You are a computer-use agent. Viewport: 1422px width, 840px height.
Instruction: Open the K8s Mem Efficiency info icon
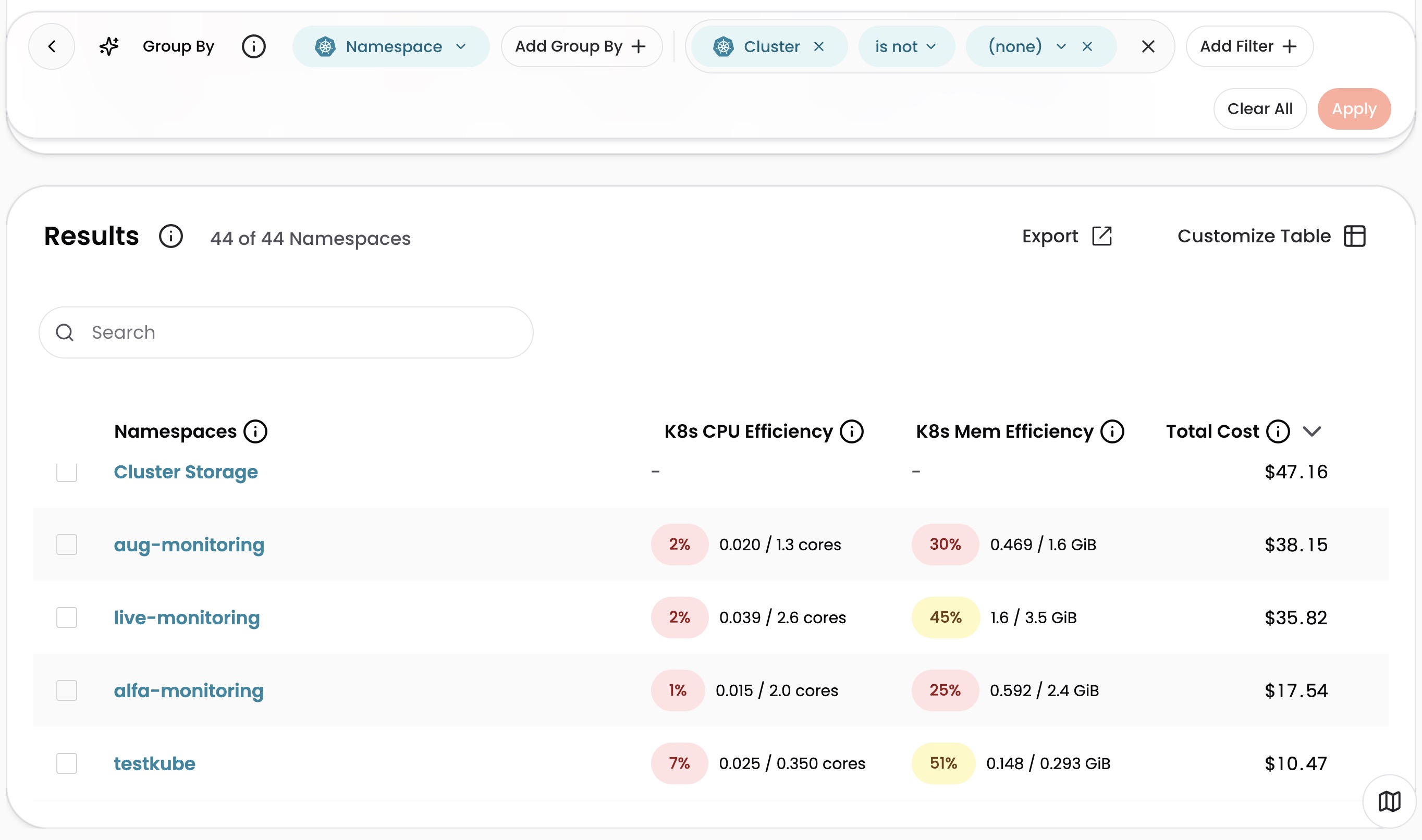click(x=1112, y=431)
